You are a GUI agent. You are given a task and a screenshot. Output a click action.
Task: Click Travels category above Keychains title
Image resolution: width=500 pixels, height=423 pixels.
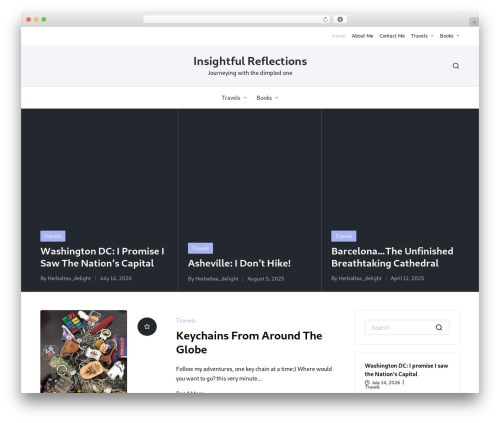(186, 321)
